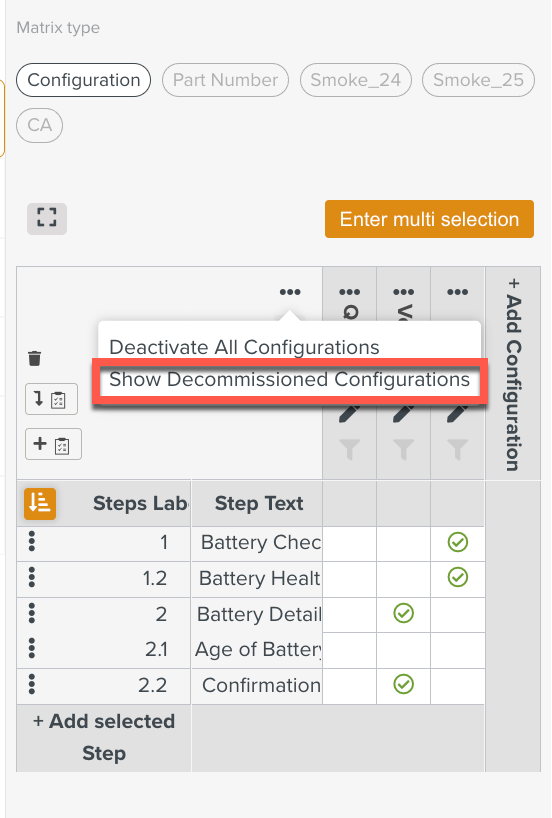Click the Confirmation step text
Viewport: 552px width, 818px height.
[x=261, y=685]
